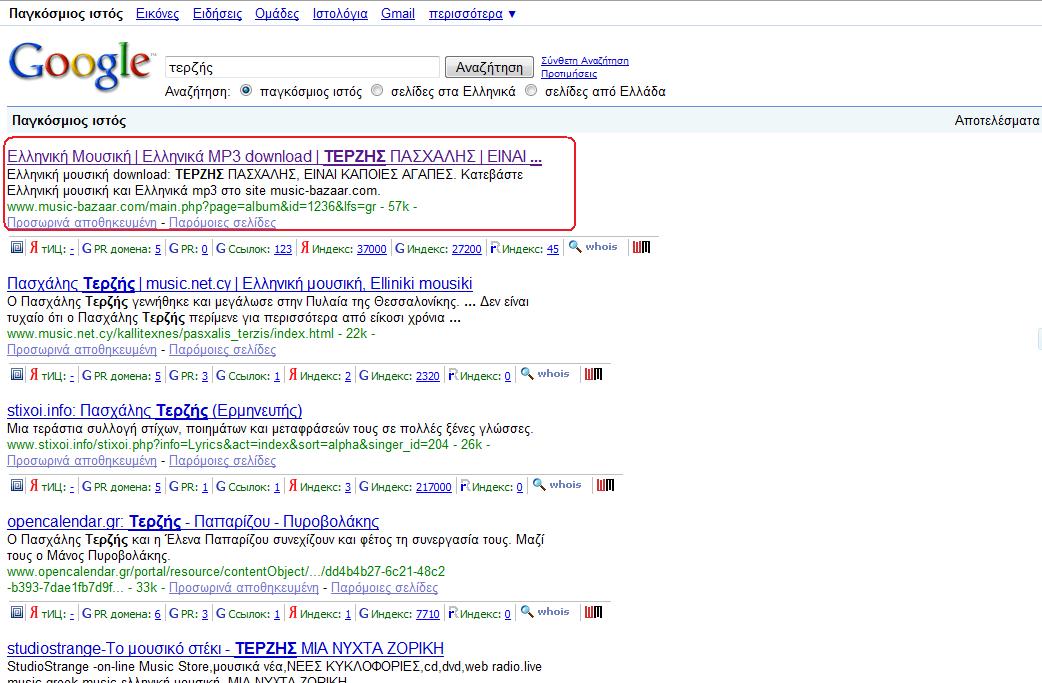Open the whois magnifier under the music-bazaar.com result
This screenshot has width=1042, height=683.
pyautogui.click(x=575, y=246)
